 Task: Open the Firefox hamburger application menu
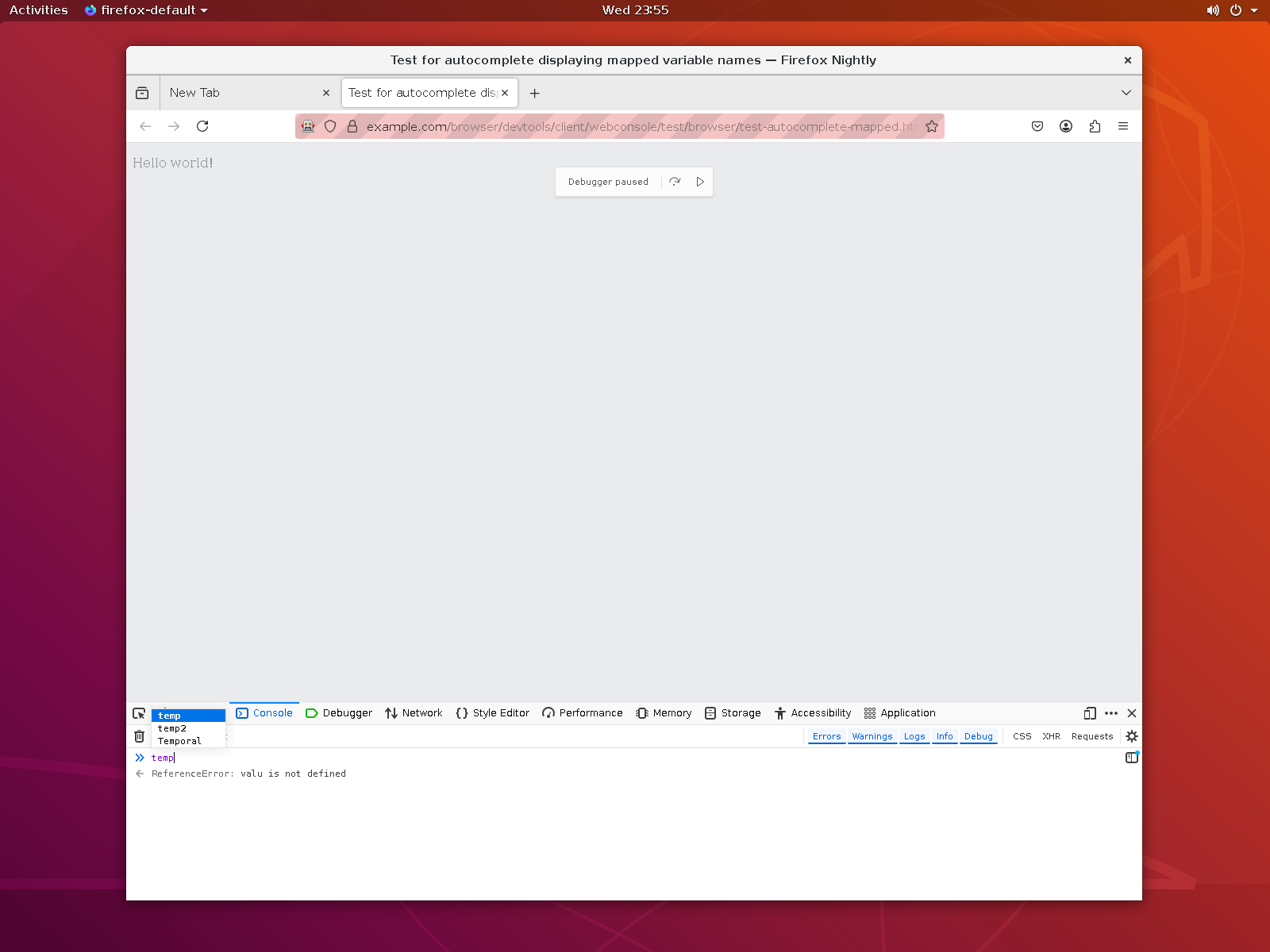point(1123,126)
